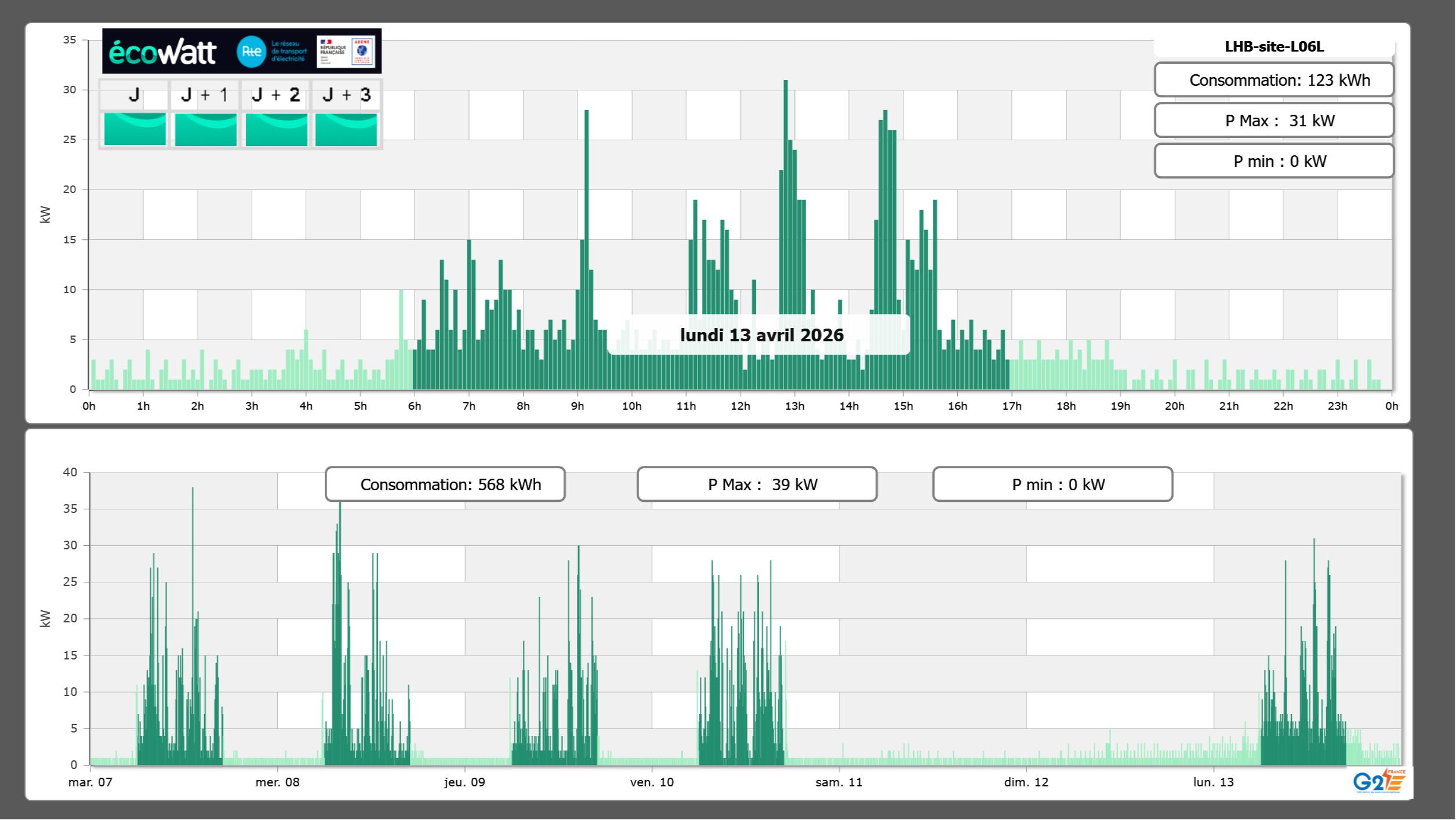Click the République Française ADEME logo
1456x820 pixels.
(346, 52)
